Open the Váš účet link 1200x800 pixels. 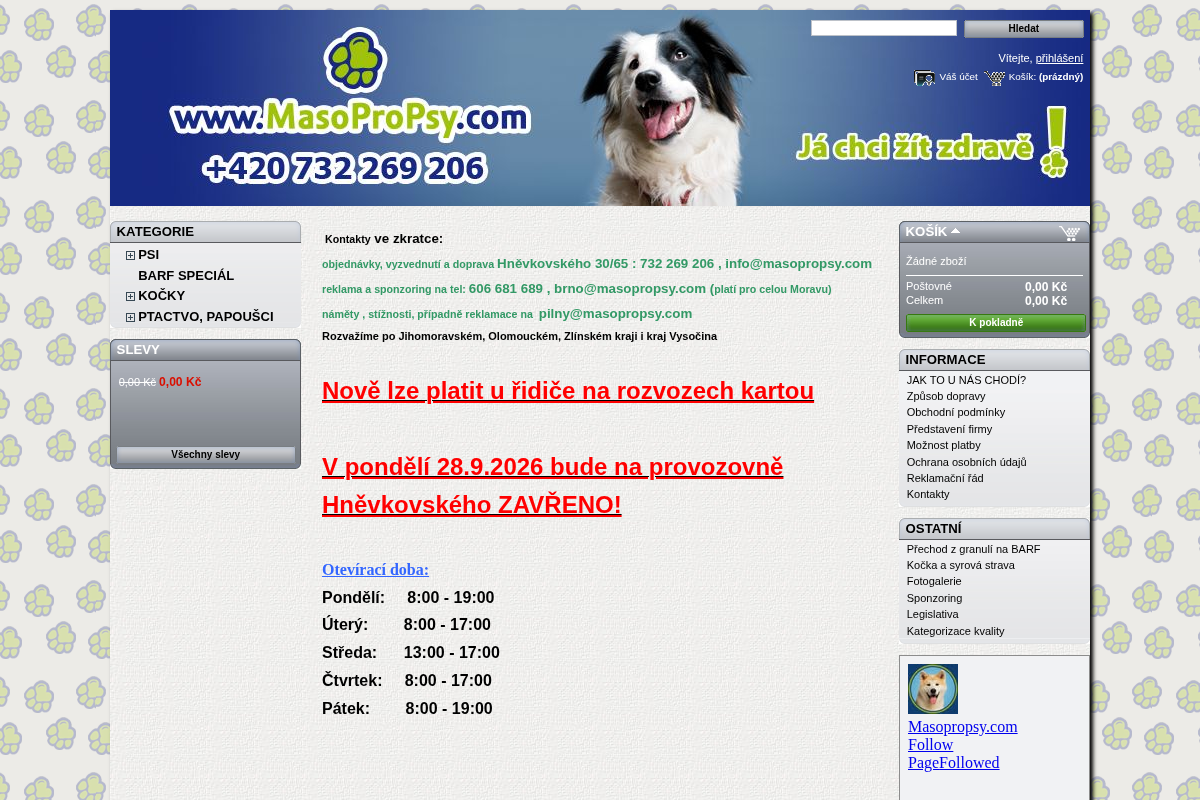tap(958, 77)
